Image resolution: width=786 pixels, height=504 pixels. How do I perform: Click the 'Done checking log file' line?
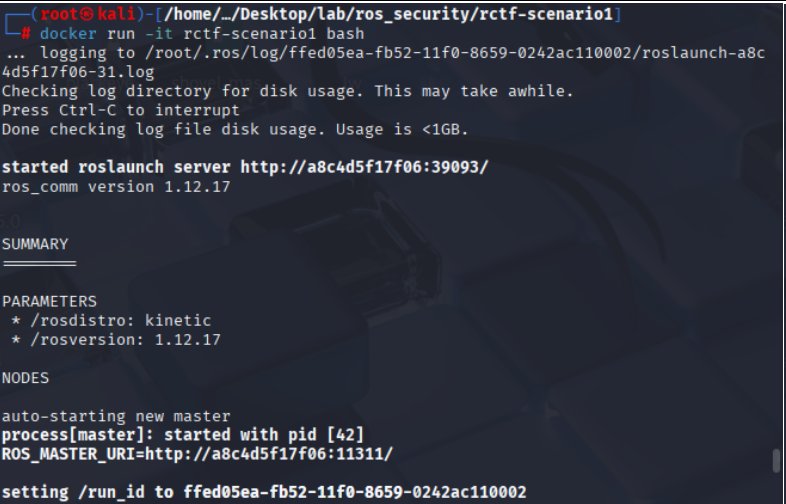point(235,129)
